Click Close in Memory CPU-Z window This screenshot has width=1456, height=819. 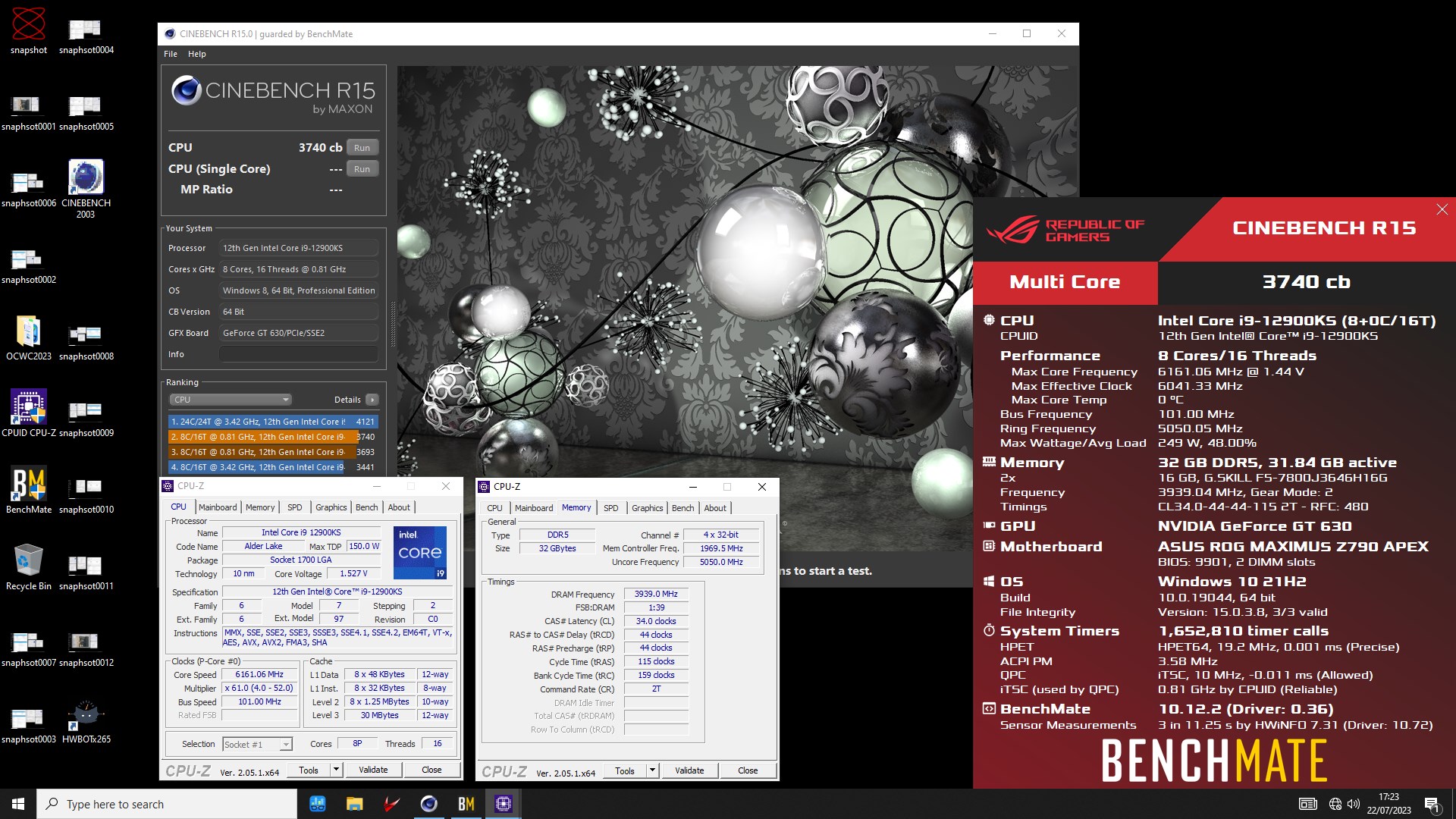point(748,770)
